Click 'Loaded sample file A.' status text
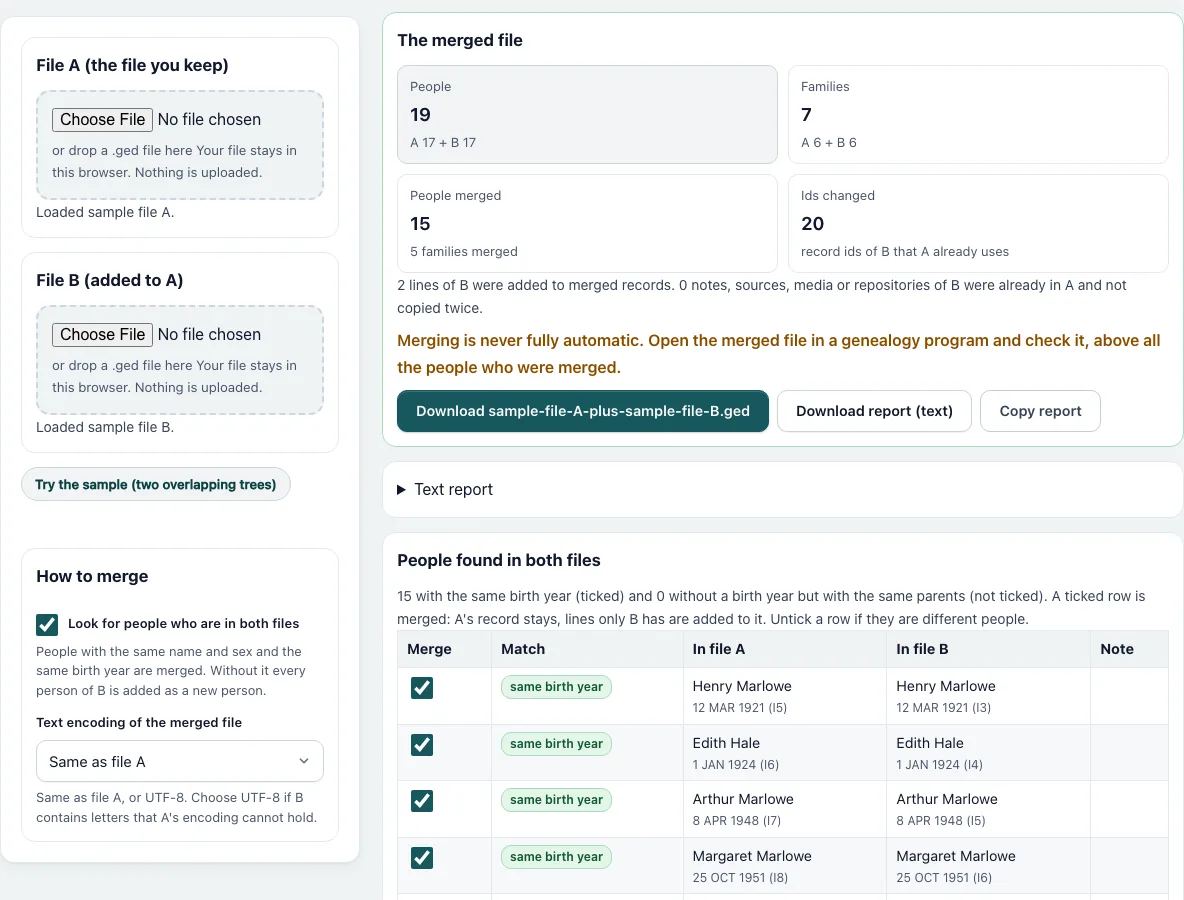Viewport: 1184px width, 900px height. pyautogui.click(x=105, y=212)
